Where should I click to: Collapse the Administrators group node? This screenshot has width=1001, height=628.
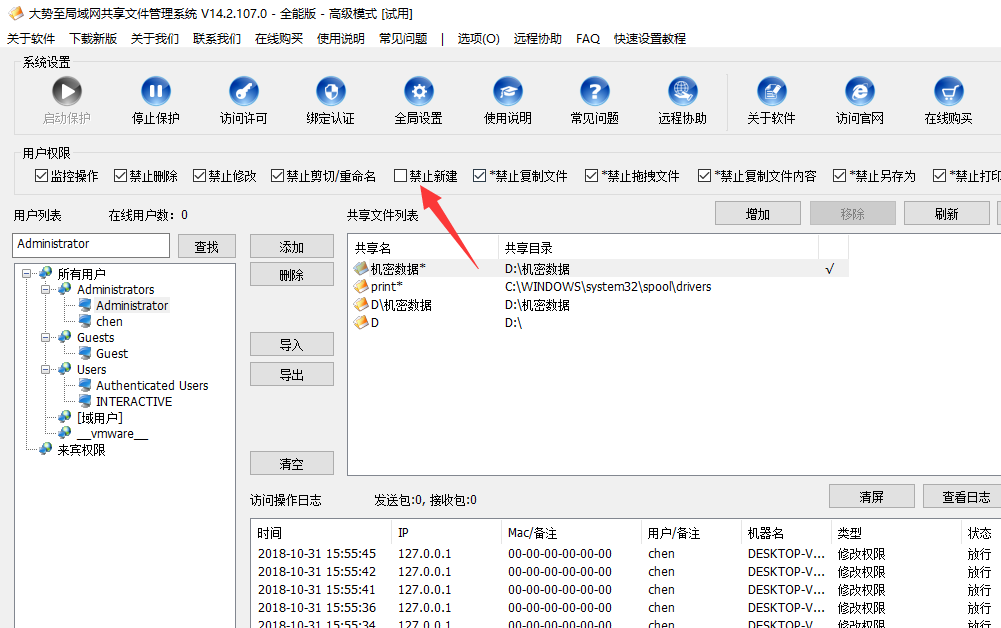coord(46,289)
